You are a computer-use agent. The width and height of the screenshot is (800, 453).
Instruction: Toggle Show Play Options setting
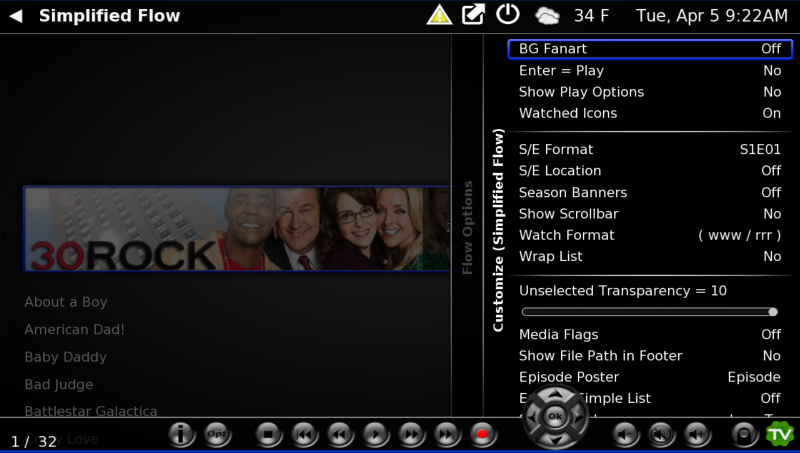650,92
